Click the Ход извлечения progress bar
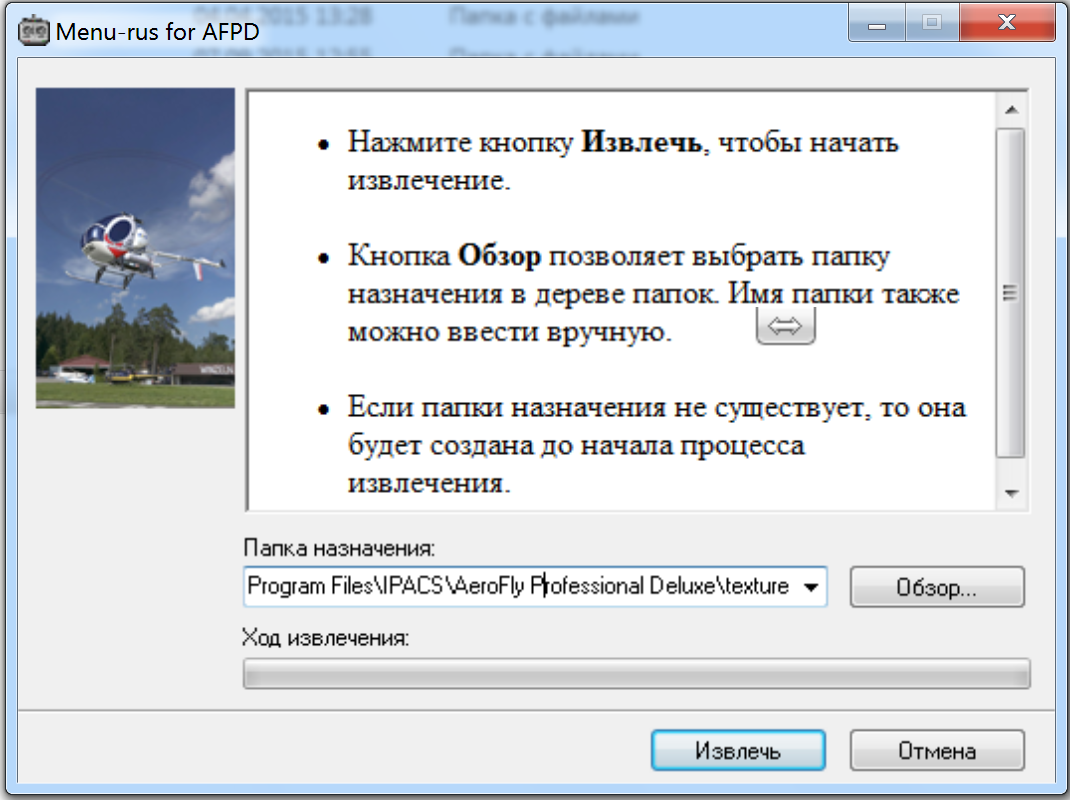Screen dimensions: 1070x800 636,674
